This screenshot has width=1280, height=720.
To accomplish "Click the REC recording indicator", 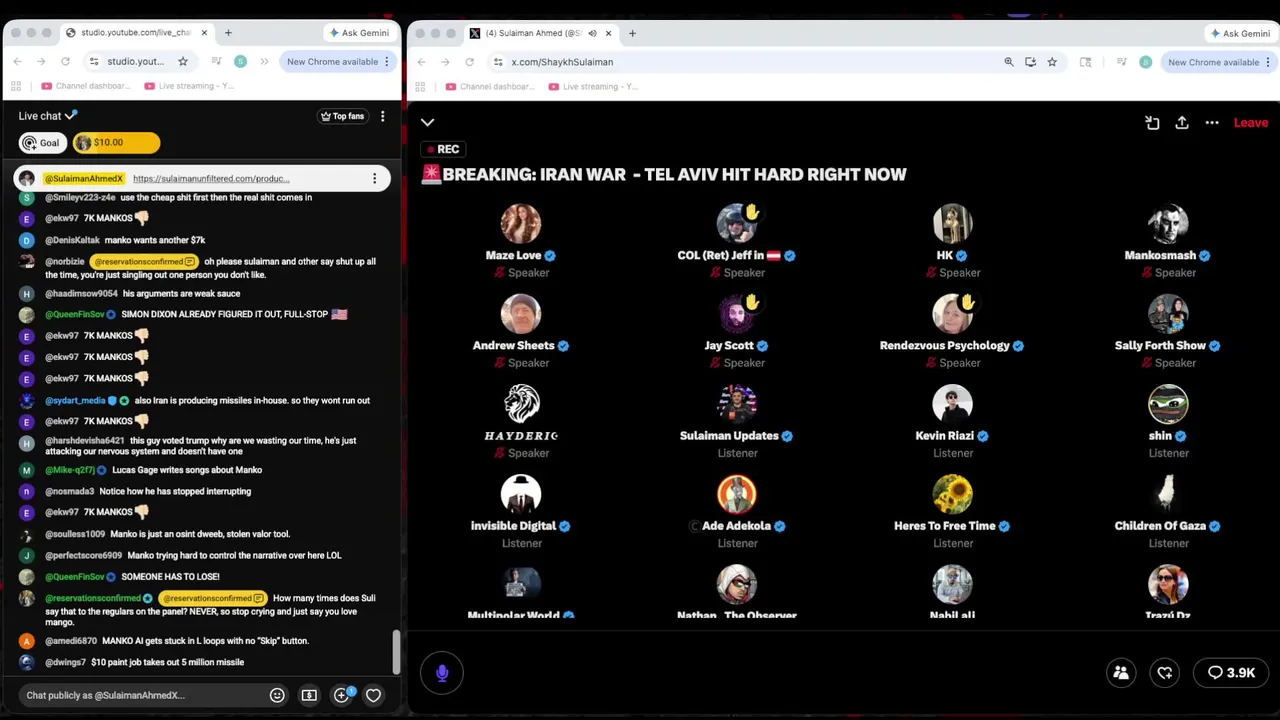I will tap(442, 149).
